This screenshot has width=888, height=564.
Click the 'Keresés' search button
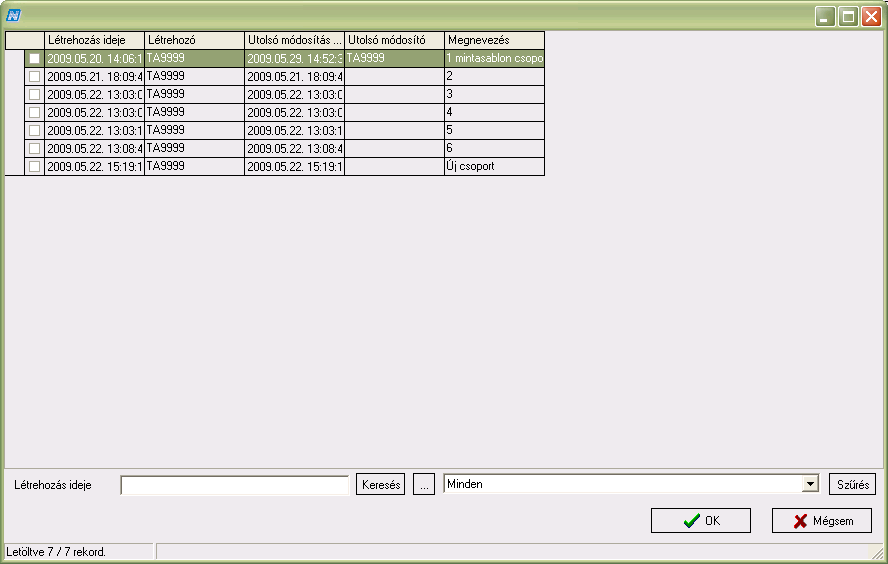[x=381, y=485]
